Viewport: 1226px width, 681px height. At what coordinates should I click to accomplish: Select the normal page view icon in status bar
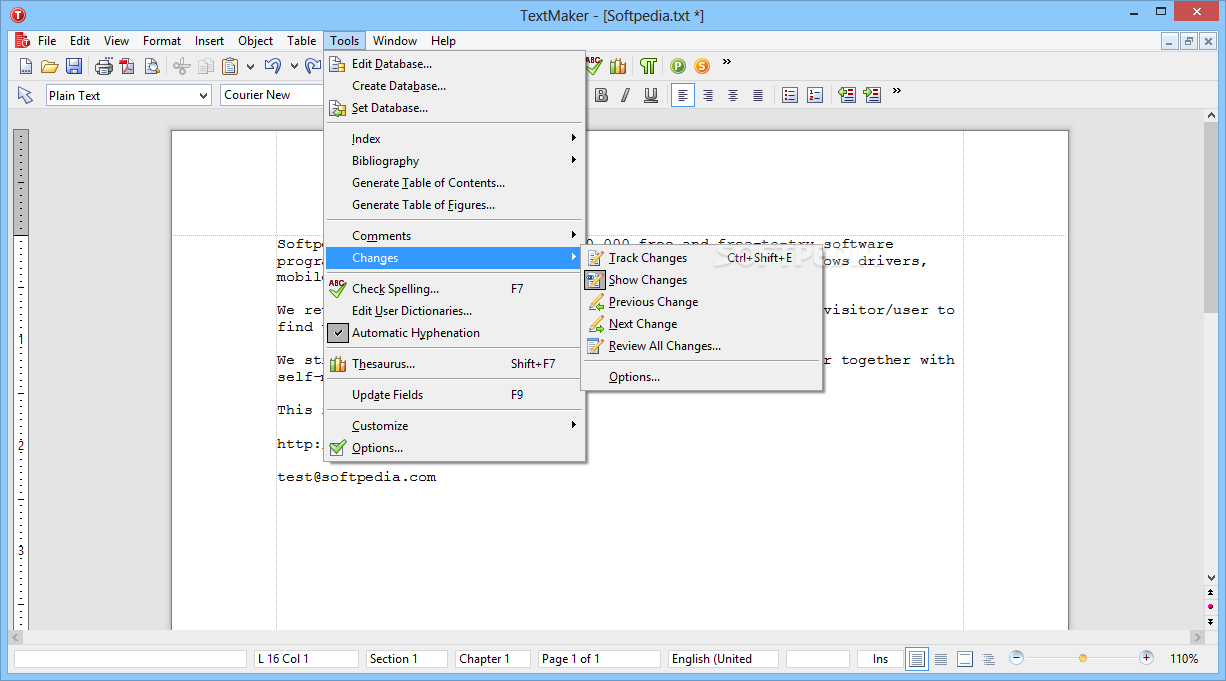tap(917, 658)
